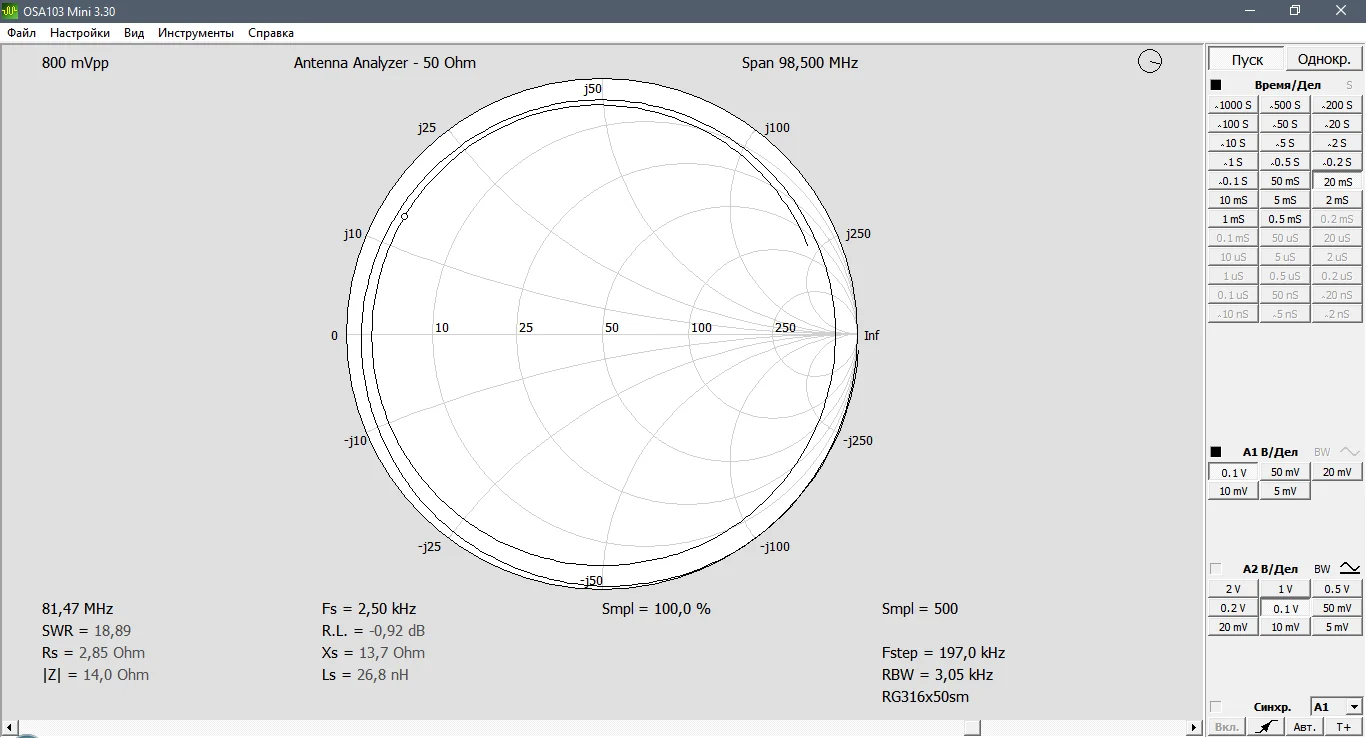
Task: Open the Файл menu
Action: [x=21, y=33]
